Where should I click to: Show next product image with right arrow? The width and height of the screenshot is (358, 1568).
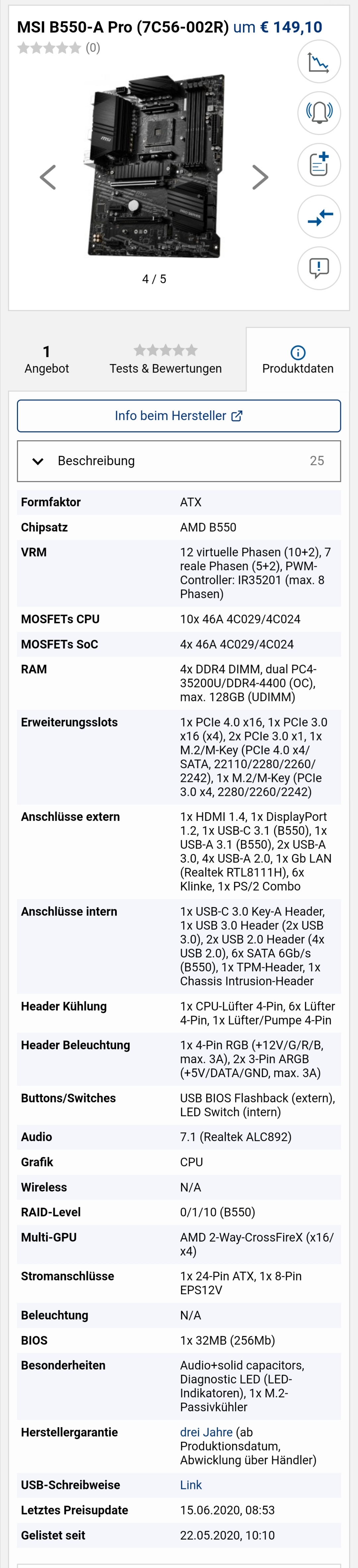pyautogui.click(x=260, y=177)
